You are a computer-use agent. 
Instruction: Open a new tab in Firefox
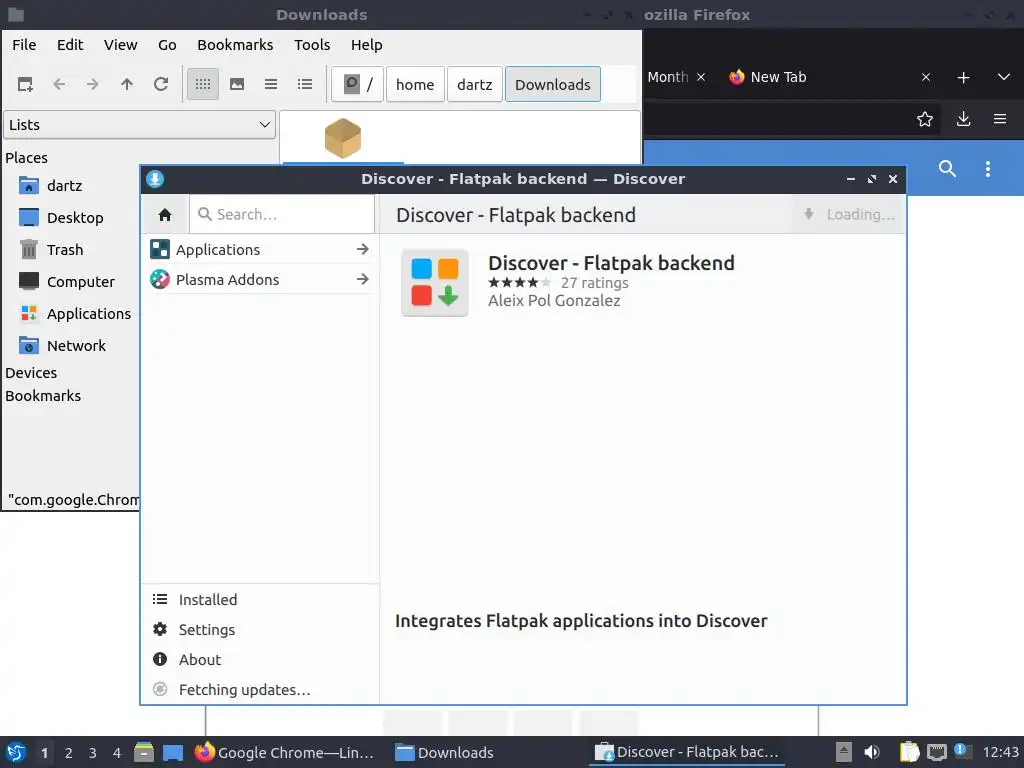(963, 78)
